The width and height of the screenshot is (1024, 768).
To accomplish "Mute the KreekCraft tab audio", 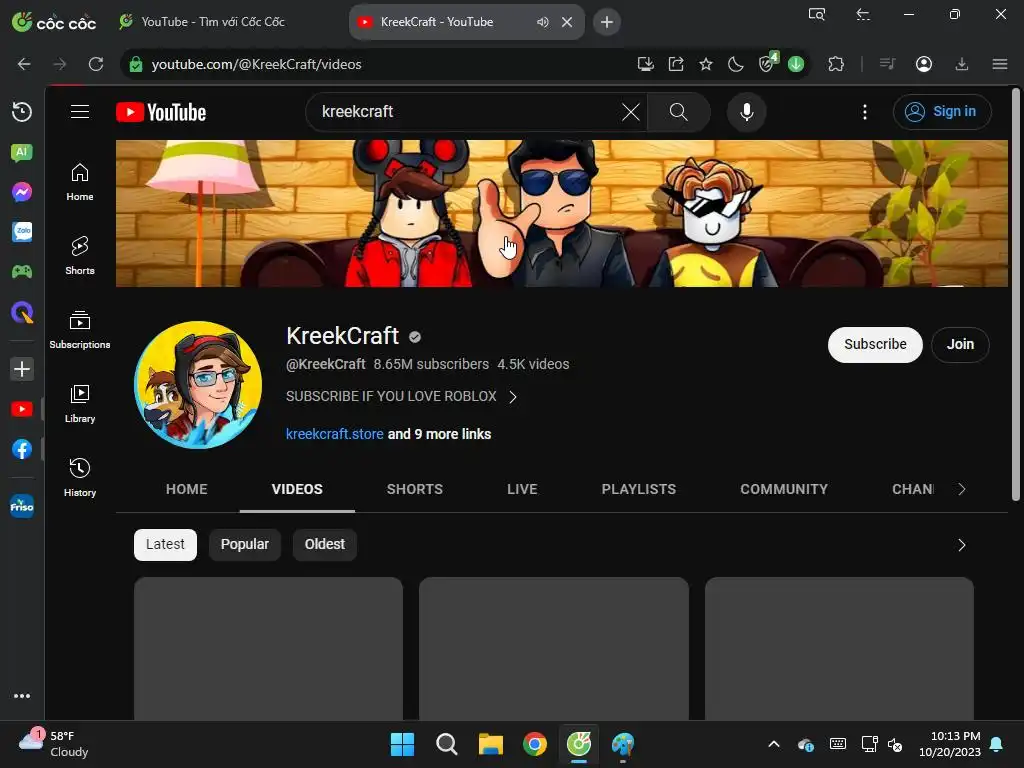I will coord(542,22).
